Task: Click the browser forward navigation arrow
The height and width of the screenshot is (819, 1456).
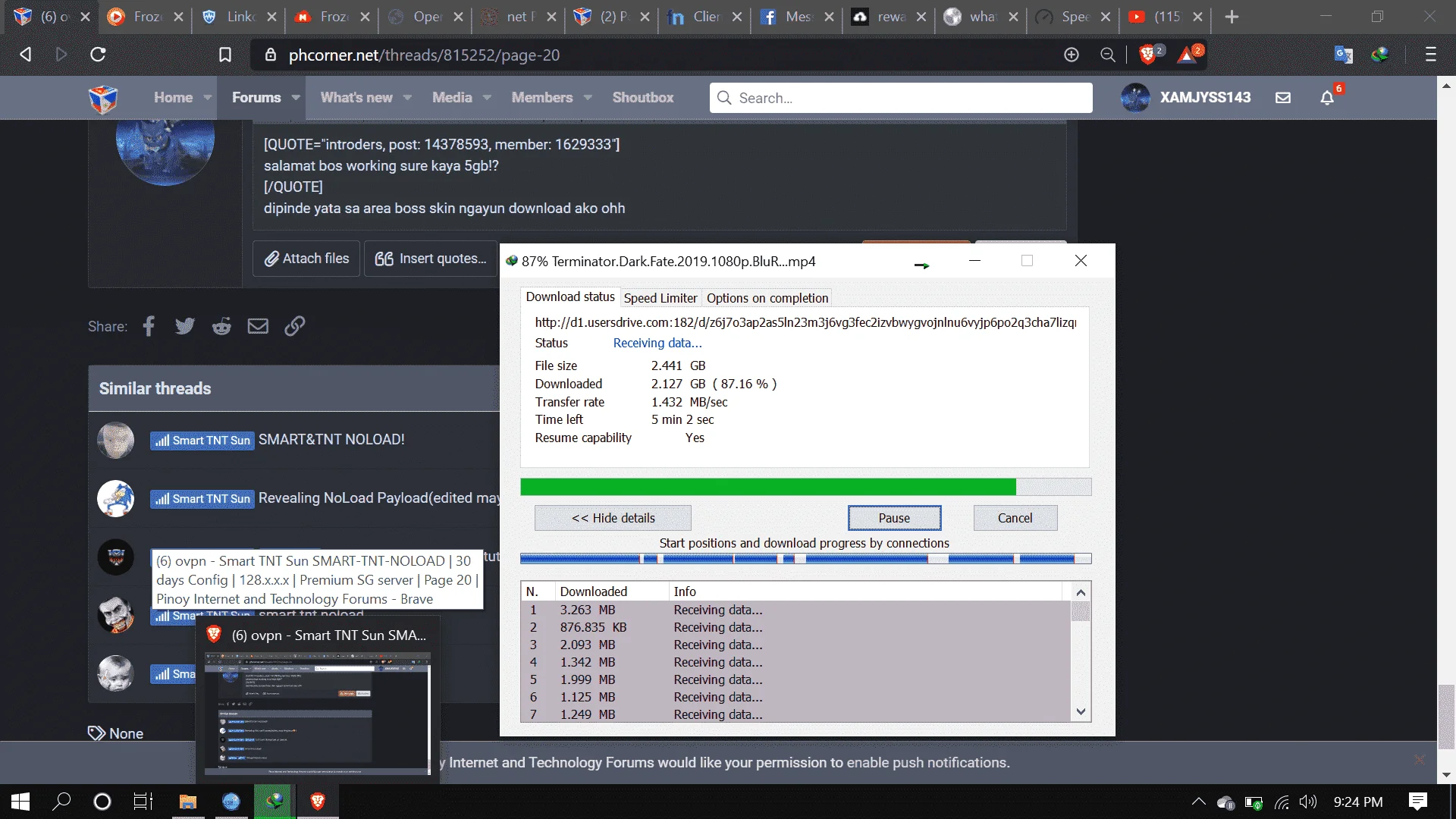Action: (61, 55)
